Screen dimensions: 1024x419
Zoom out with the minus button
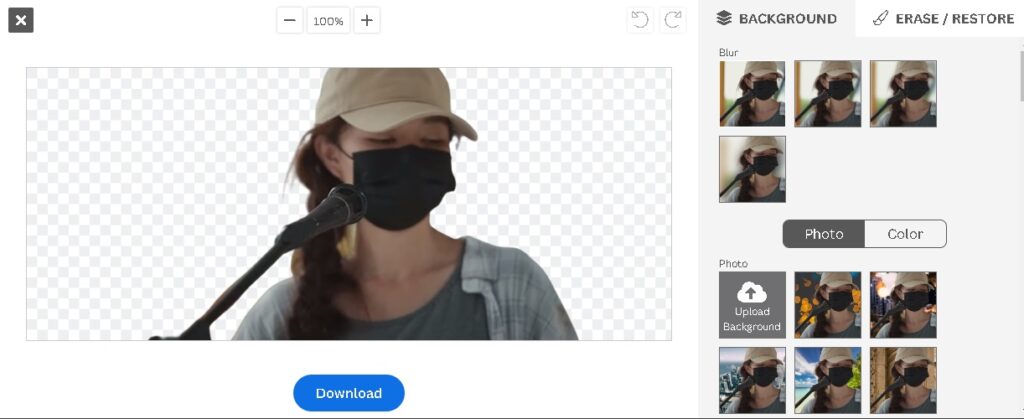290,21
